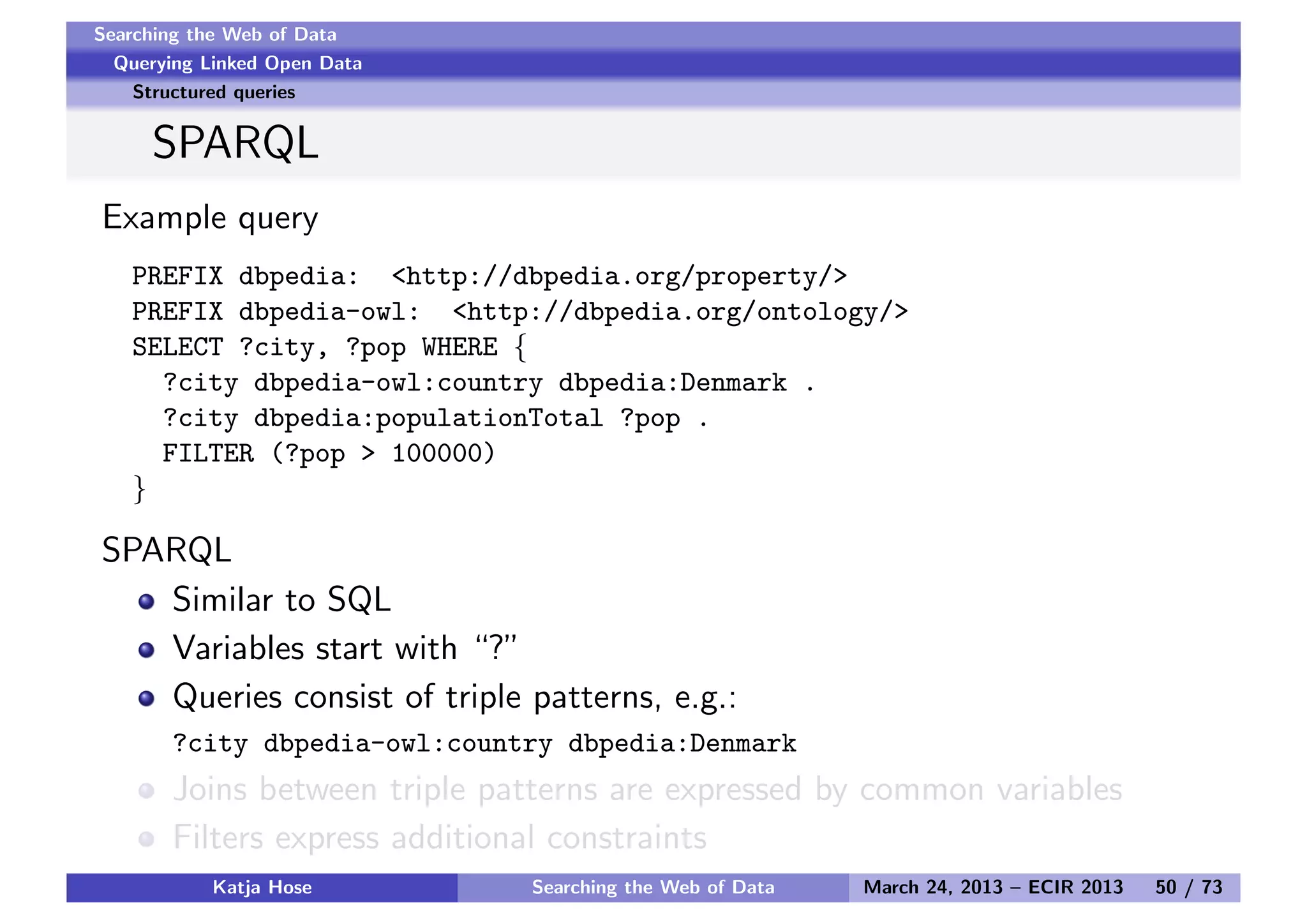This screenshot has width=1307, height=924.
Task: Click 'Variables start with "?"' bullet text
Action: click(x=345, y=648)
